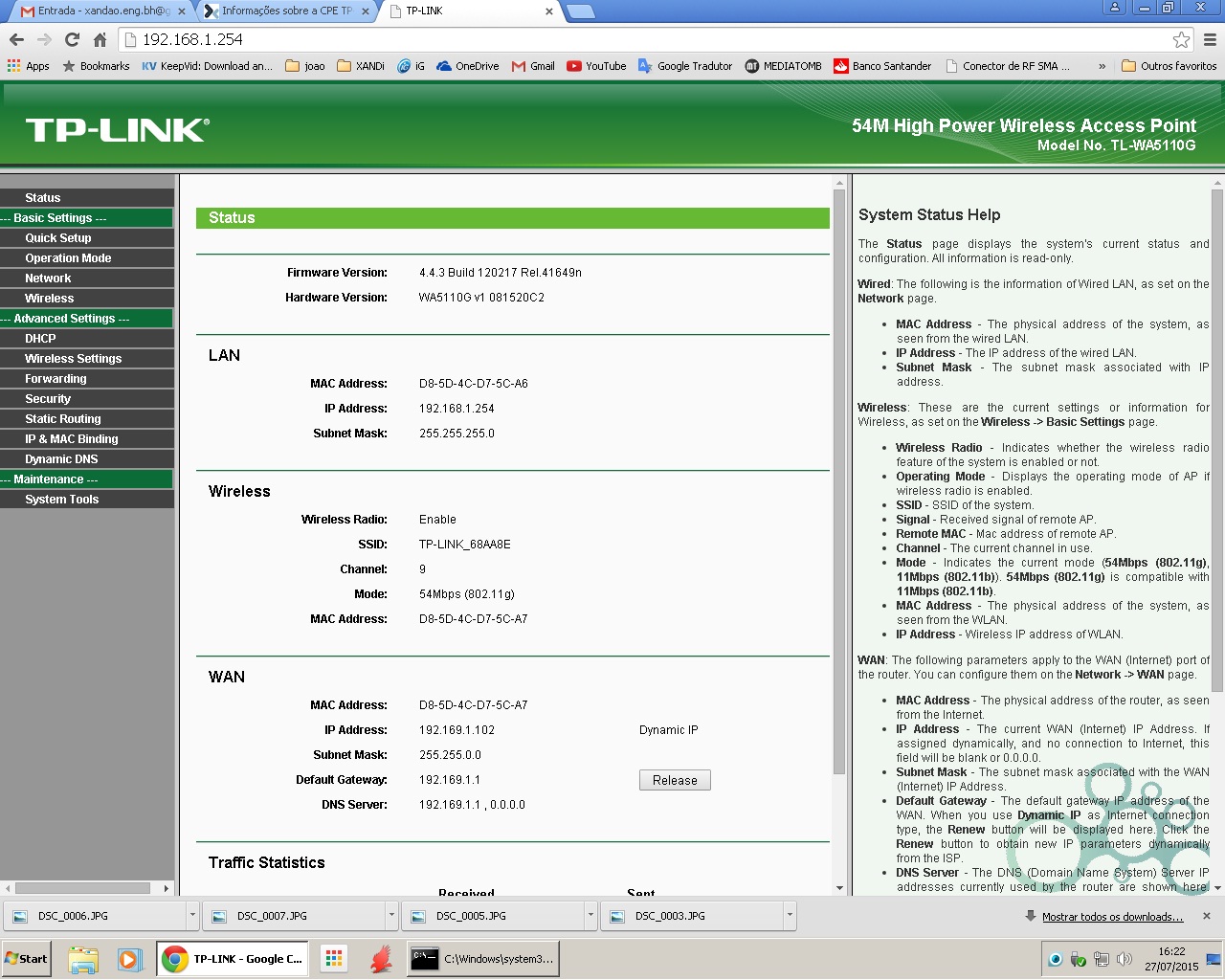
Task: Expand the DSC_0007.JPG download options arrow
Action: tap(391, 916)
